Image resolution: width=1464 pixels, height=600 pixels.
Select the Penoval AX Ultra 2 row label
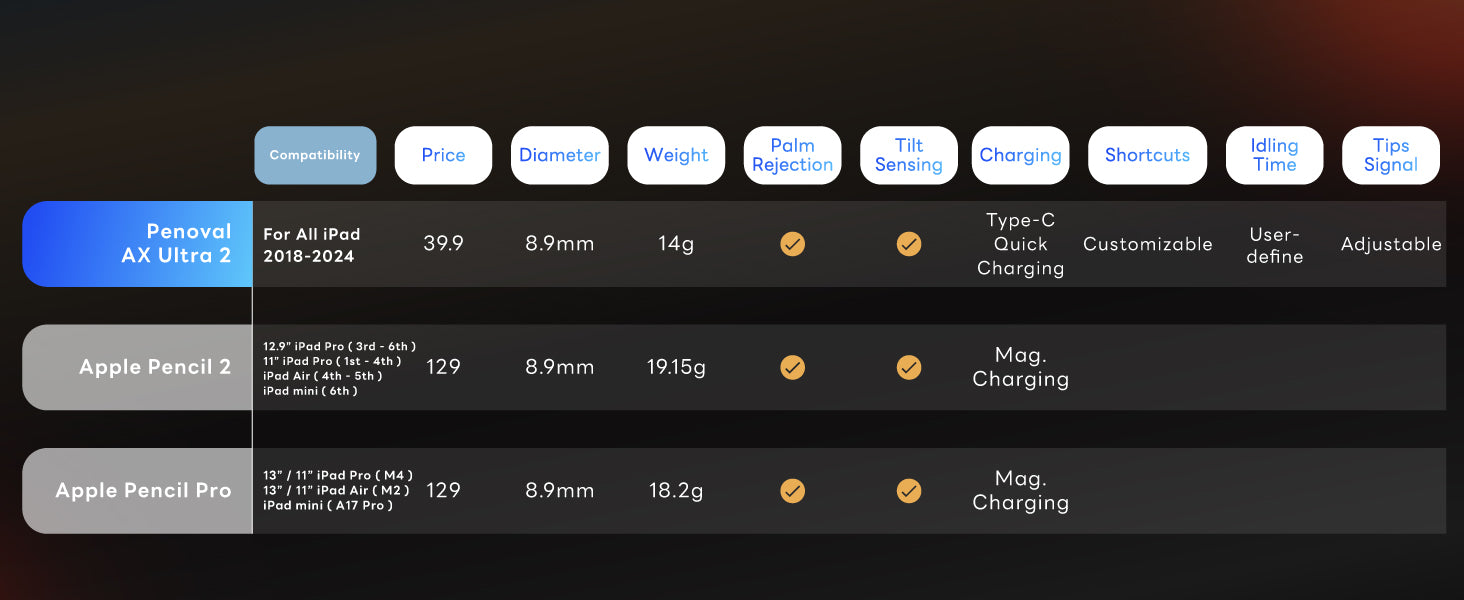pos(138,244)
